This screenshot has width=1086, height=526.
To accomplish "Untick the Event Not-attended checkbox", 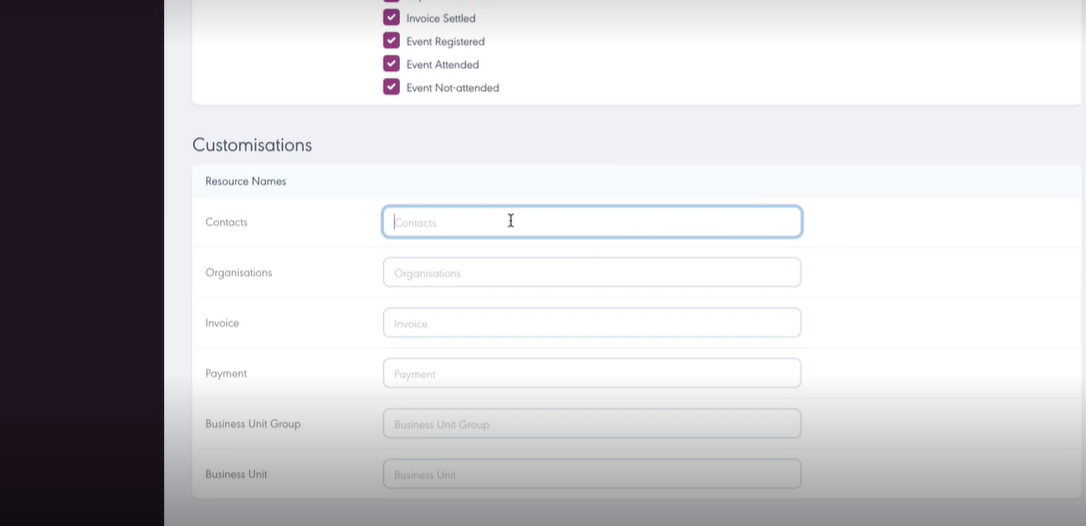I will (x=391, y=87).
